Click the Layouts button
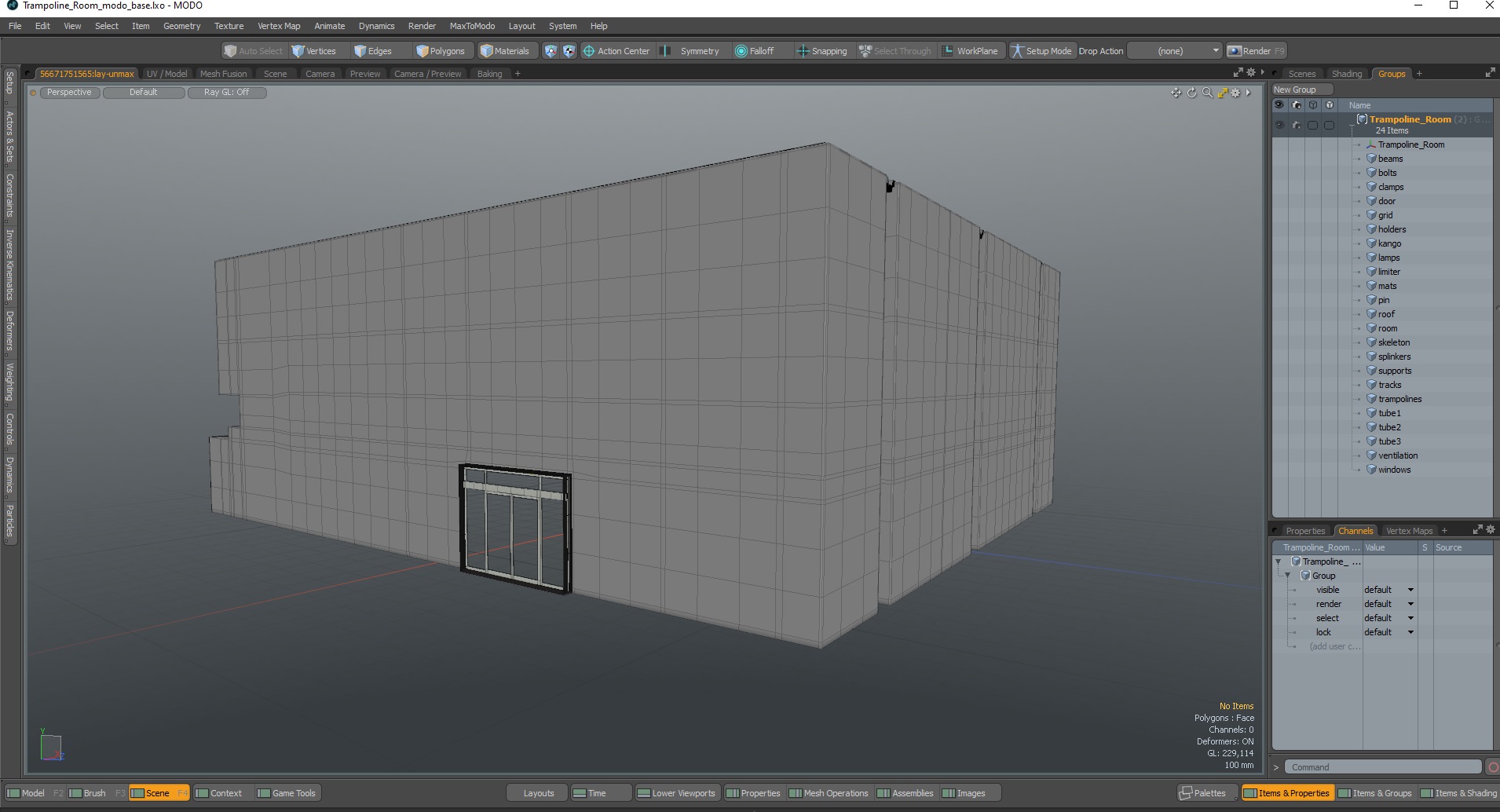The width and height of the screenshot is (1500, 812). coord(539,793)
